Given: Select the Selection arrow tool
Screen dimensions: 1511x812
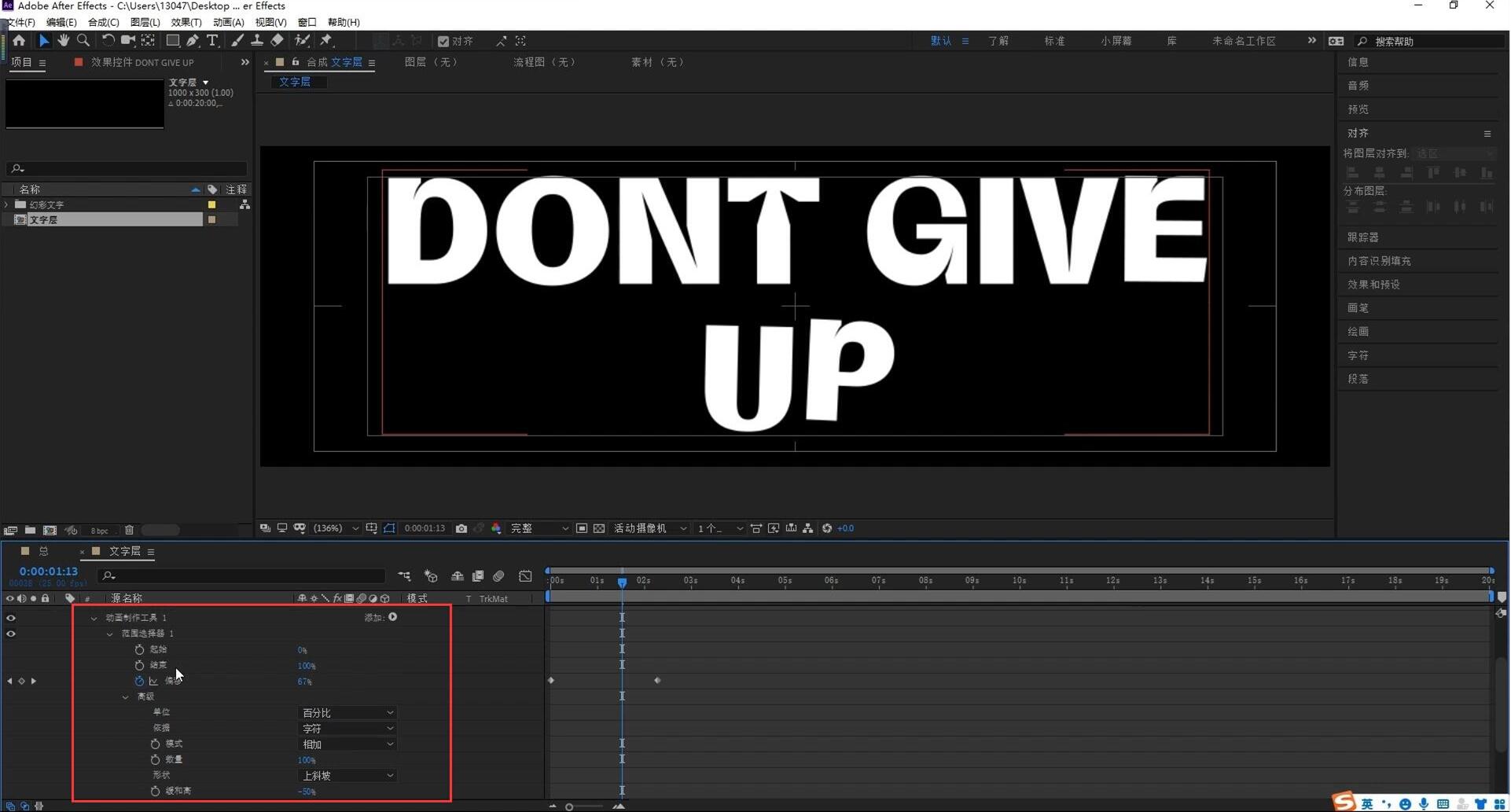Looking at the screenshot, I should [43, 41].
